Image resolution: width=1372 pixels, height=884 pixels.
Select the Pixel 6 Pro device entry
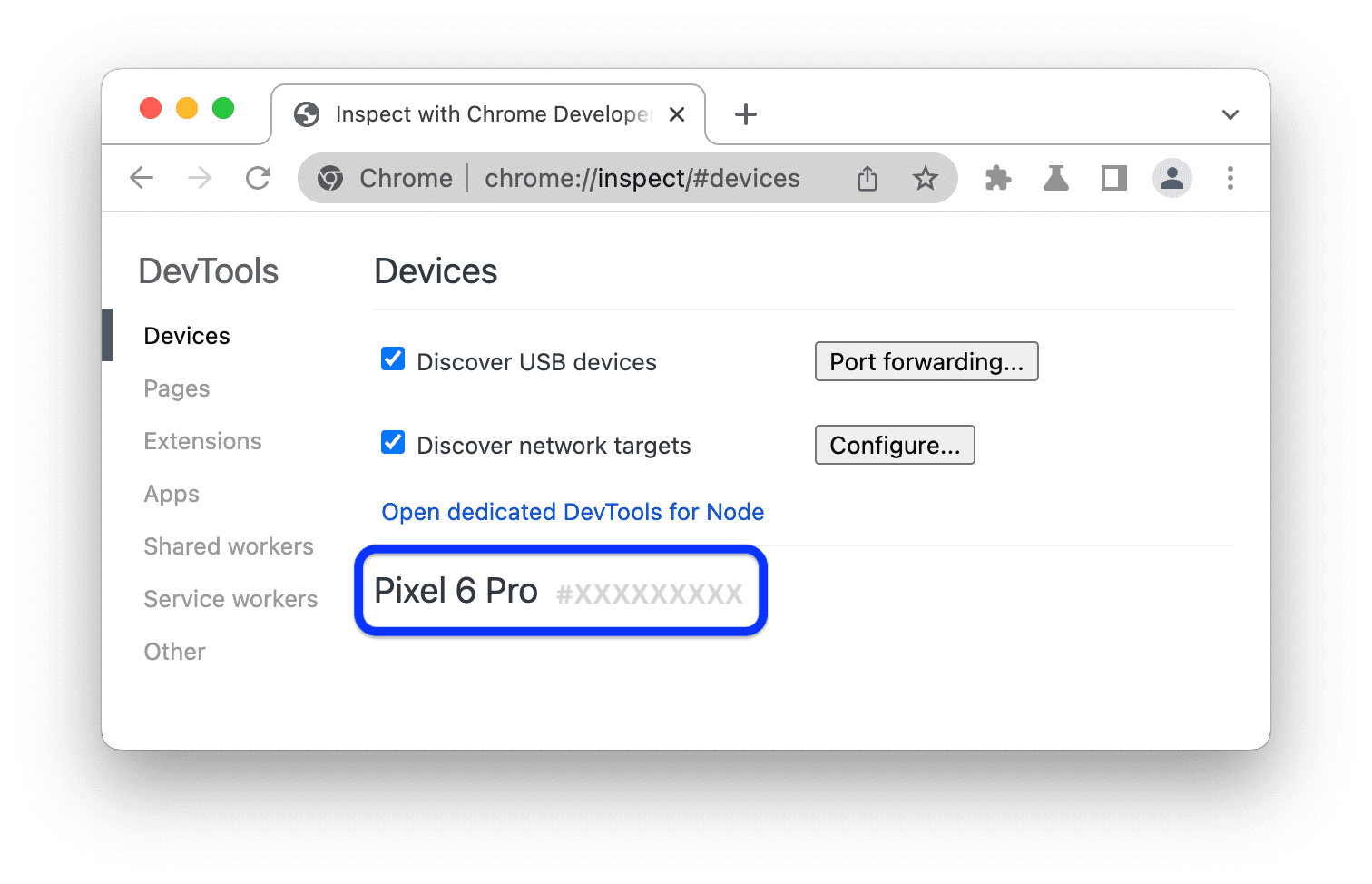[x=560, y=590]
